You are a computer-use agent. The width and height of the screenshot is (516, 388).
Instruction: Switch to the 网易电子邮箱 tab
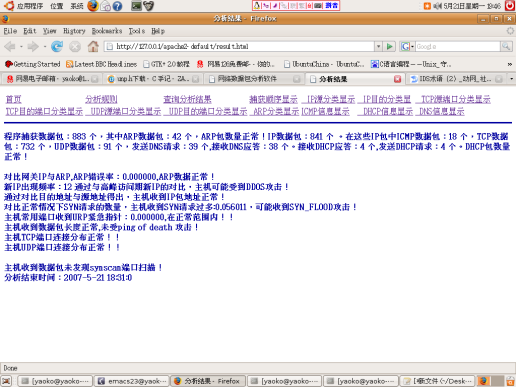click(x=52, y=79)
